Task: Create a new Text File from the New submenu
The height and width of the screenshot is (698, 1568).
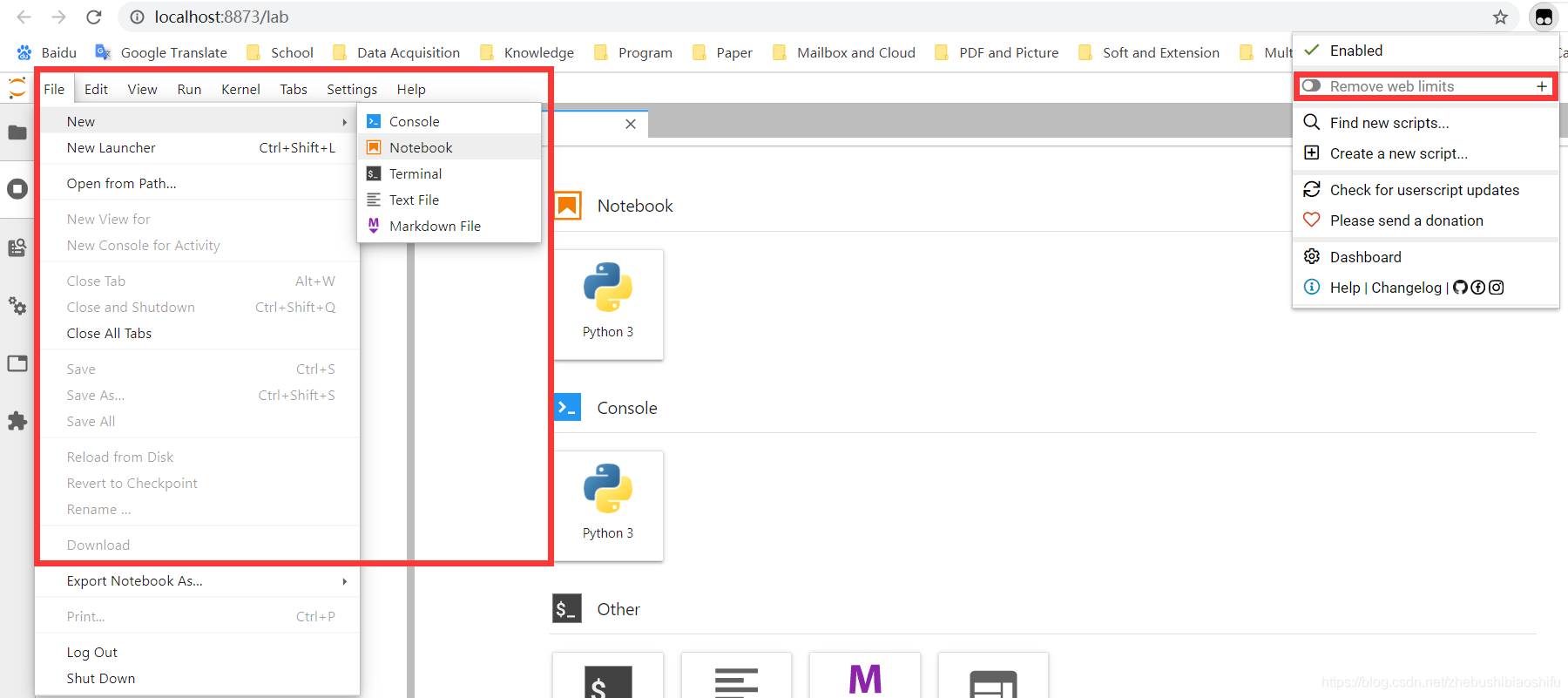Action: (x=449, y=200)
